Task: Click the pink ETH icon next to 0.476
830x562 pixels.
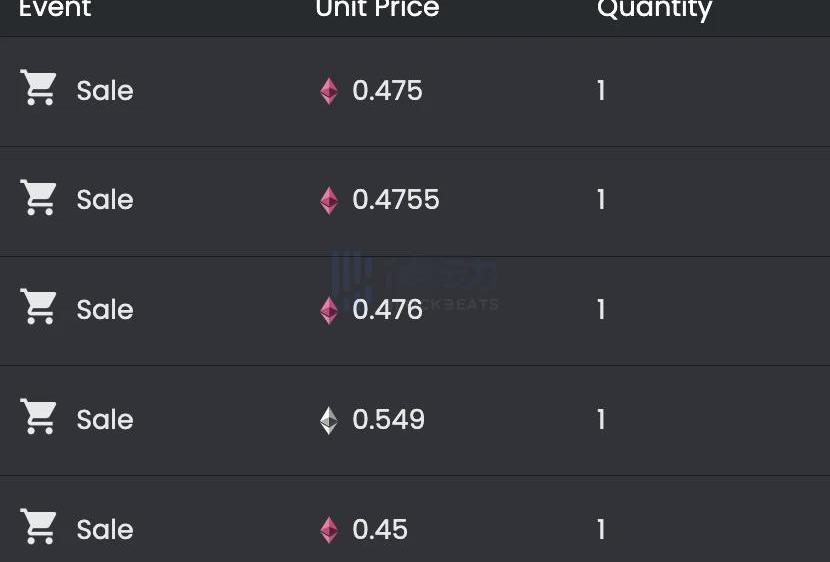Action: click(x=329, y=311)
